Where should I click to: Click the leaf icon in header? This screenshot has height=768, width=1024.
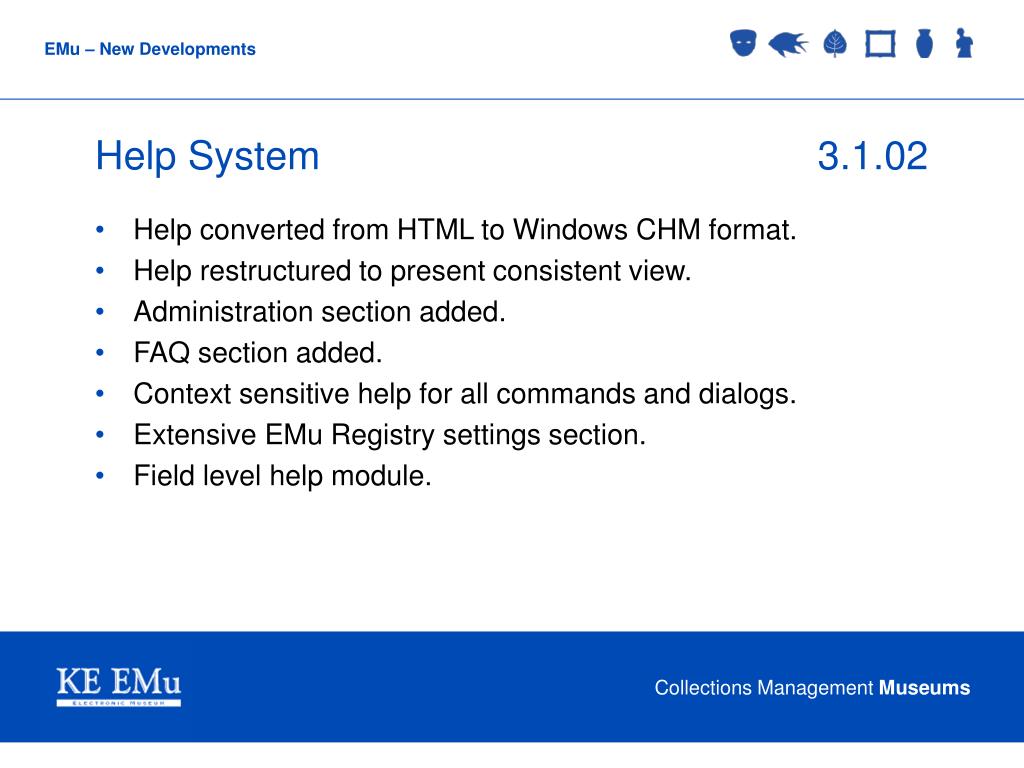[x=835, y=44]
